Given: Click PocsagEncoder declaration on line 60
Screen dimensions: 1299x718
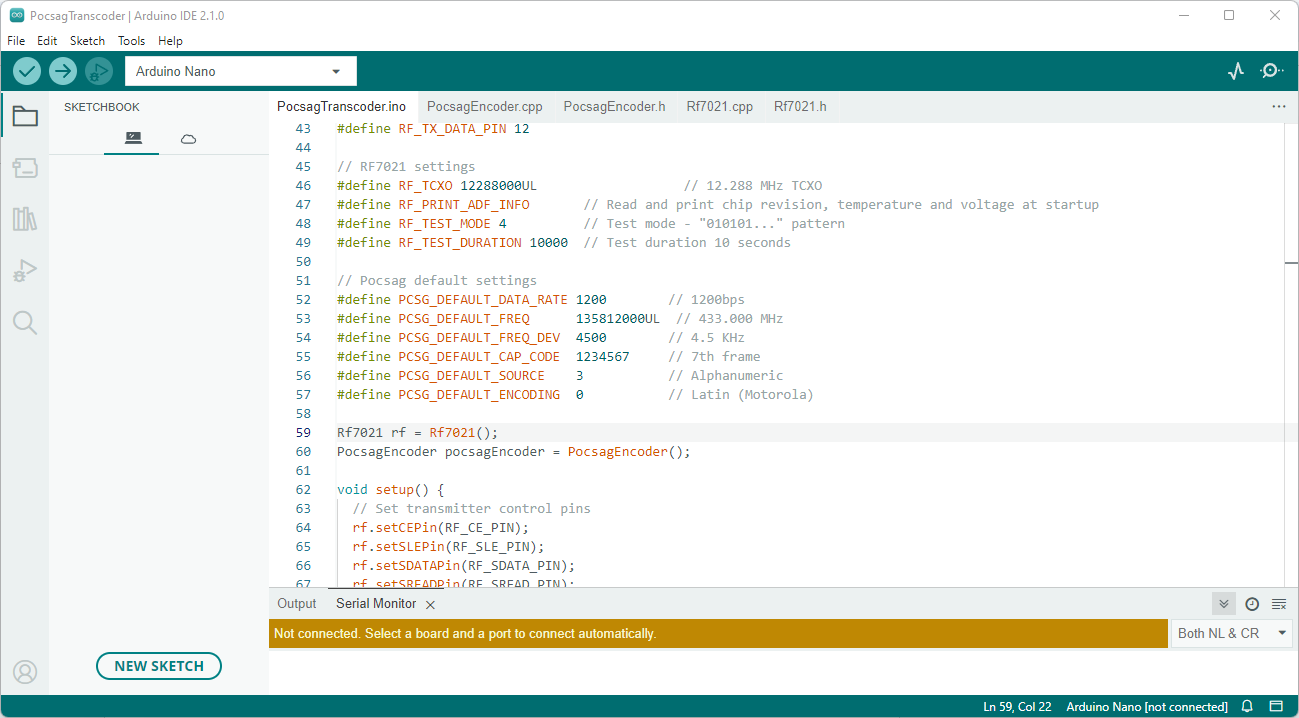Looking at the screenshot, I should tap(514, 452).
